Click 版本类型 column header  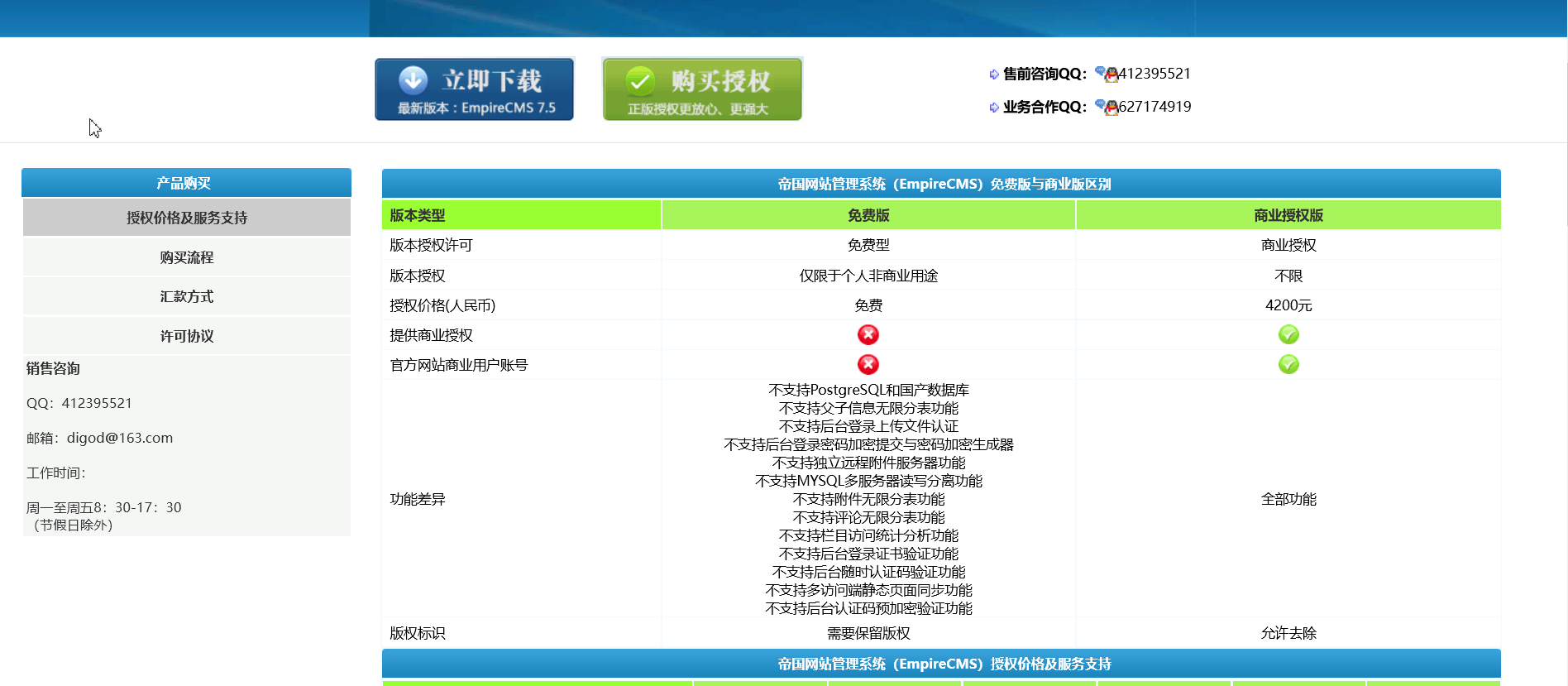[x=521, y=215]
